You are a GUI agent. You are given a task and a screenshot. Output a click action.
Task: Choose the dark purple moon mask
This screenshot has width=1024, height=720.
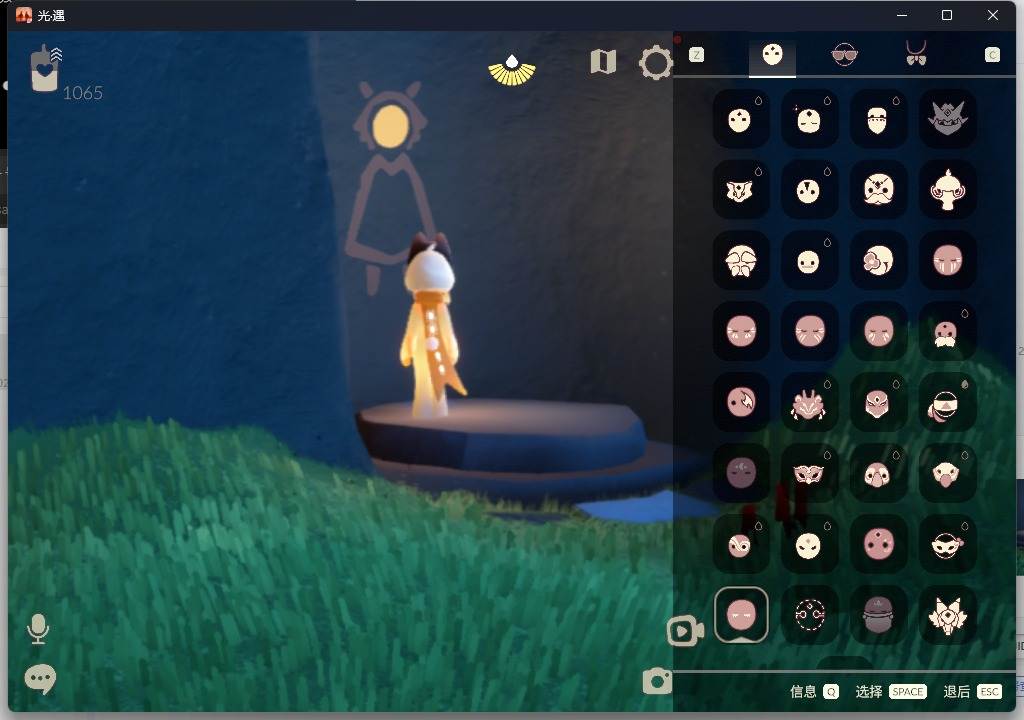tap(741, 472)
